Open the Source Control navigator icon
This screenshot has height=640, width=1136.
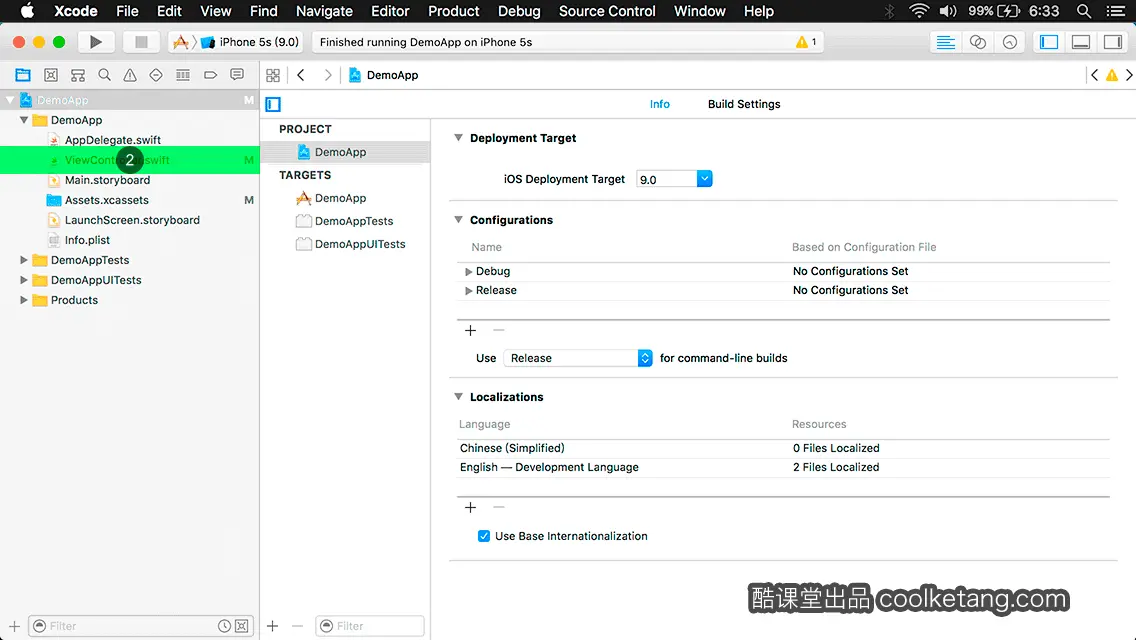point(51,75)
